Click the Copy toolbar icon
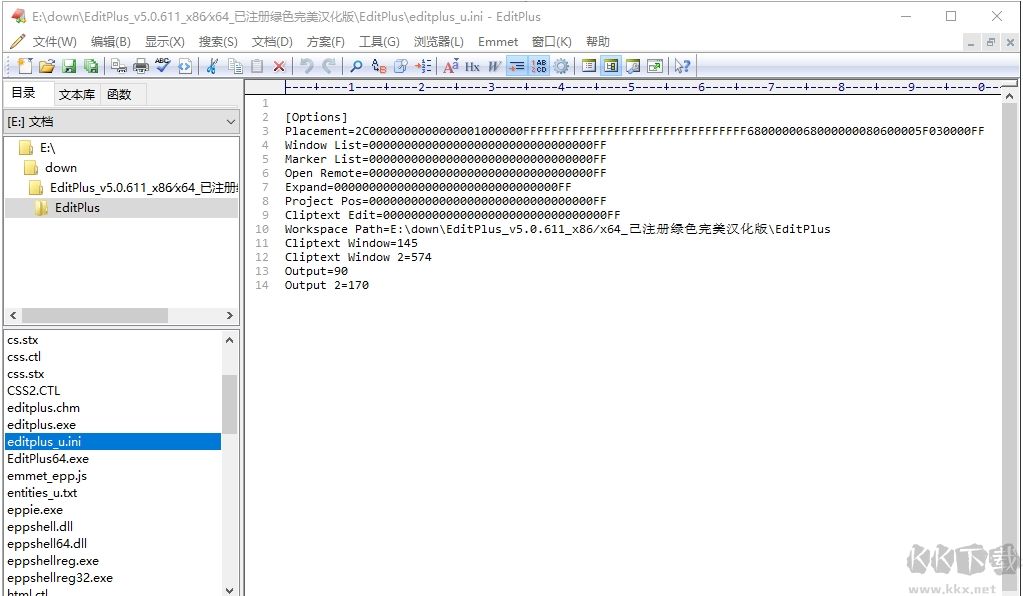Viewport: 1023px width, 596px height. pos(235,66)
